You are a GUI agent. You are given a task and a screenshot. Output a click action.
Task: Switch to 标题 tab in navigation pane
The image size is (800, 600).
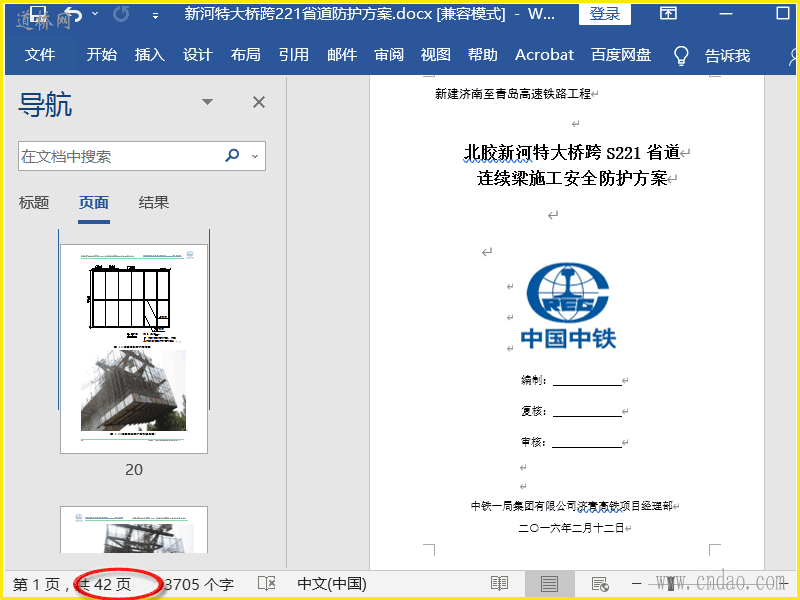click(34, 203)
